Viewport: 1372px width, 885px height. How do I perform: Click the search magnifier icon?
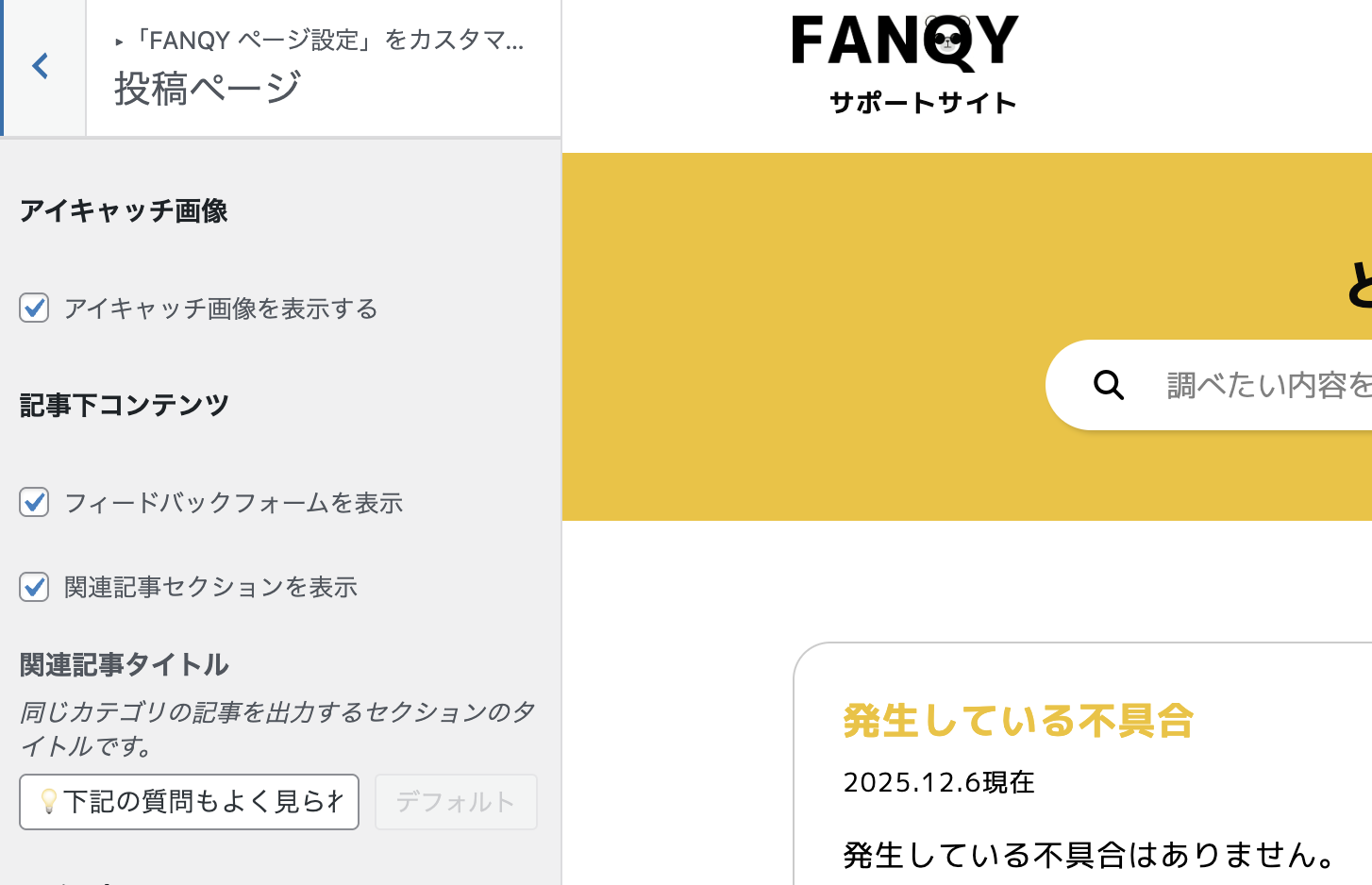(1109, 385)
